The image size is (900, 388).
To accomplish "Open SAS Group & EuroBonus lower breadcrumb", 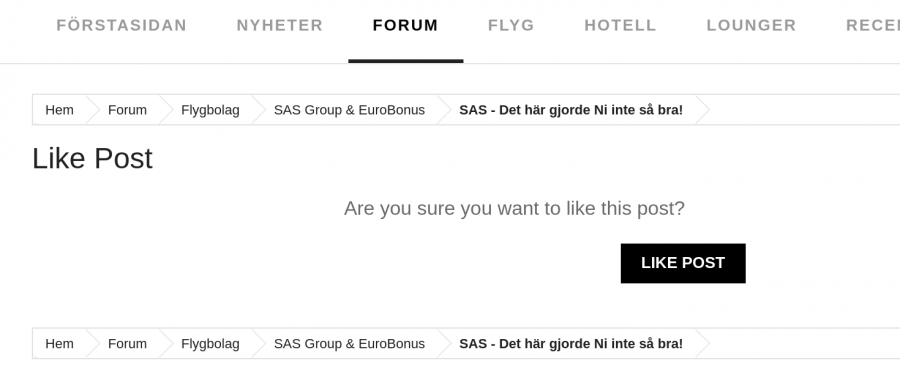I will tap(349, 343).
